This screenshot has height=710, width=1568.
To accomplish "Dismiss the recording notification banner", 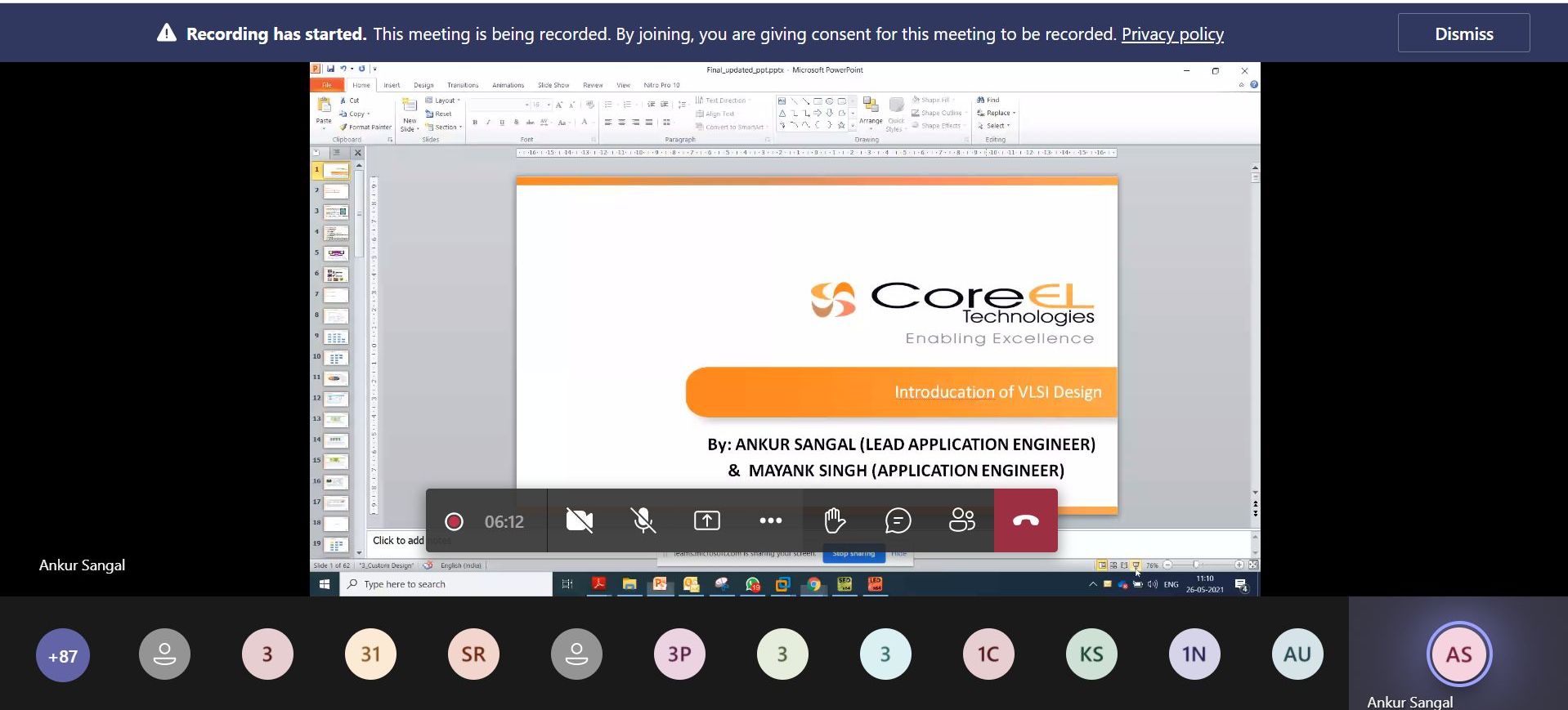I will coord(1463,33).
